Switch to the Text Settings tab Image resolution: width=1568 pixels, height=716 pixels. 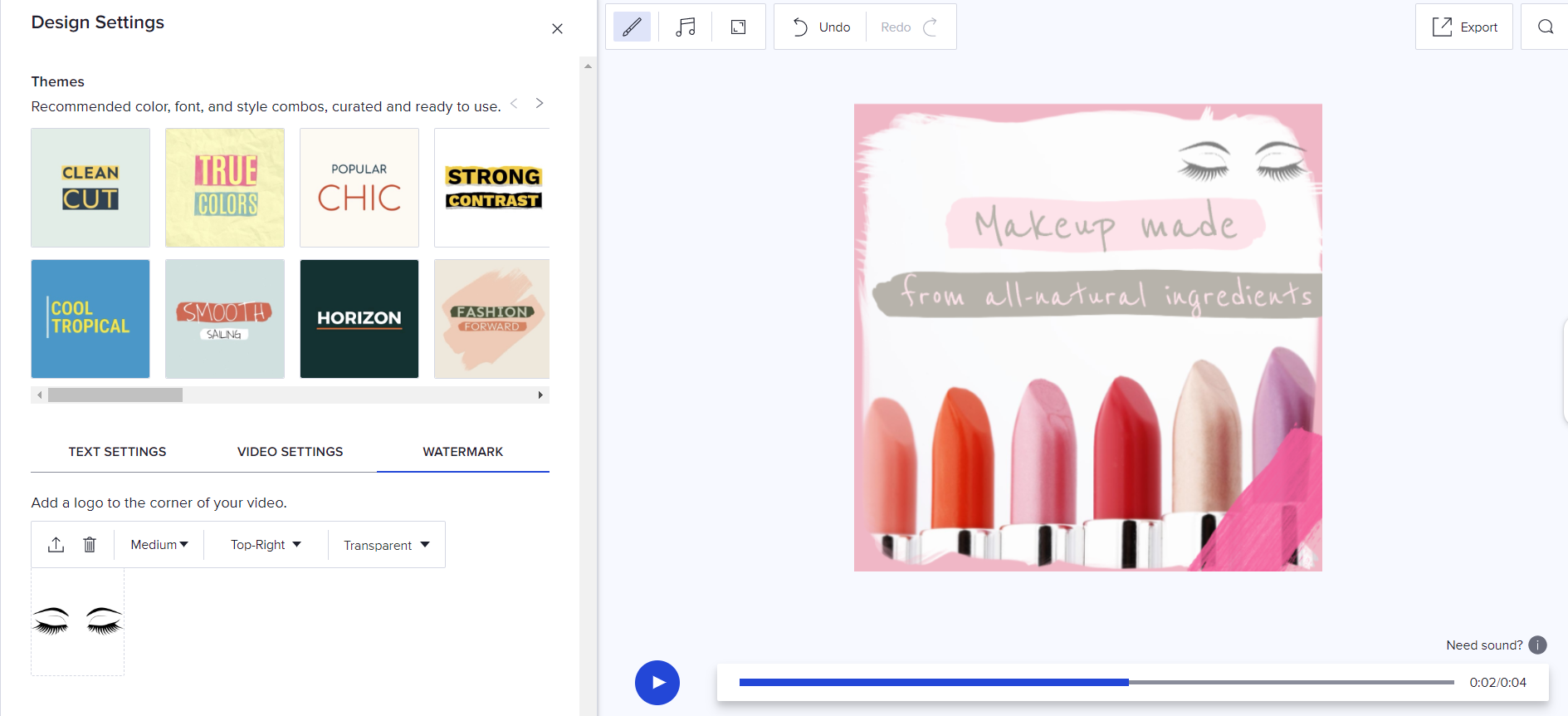117,452
